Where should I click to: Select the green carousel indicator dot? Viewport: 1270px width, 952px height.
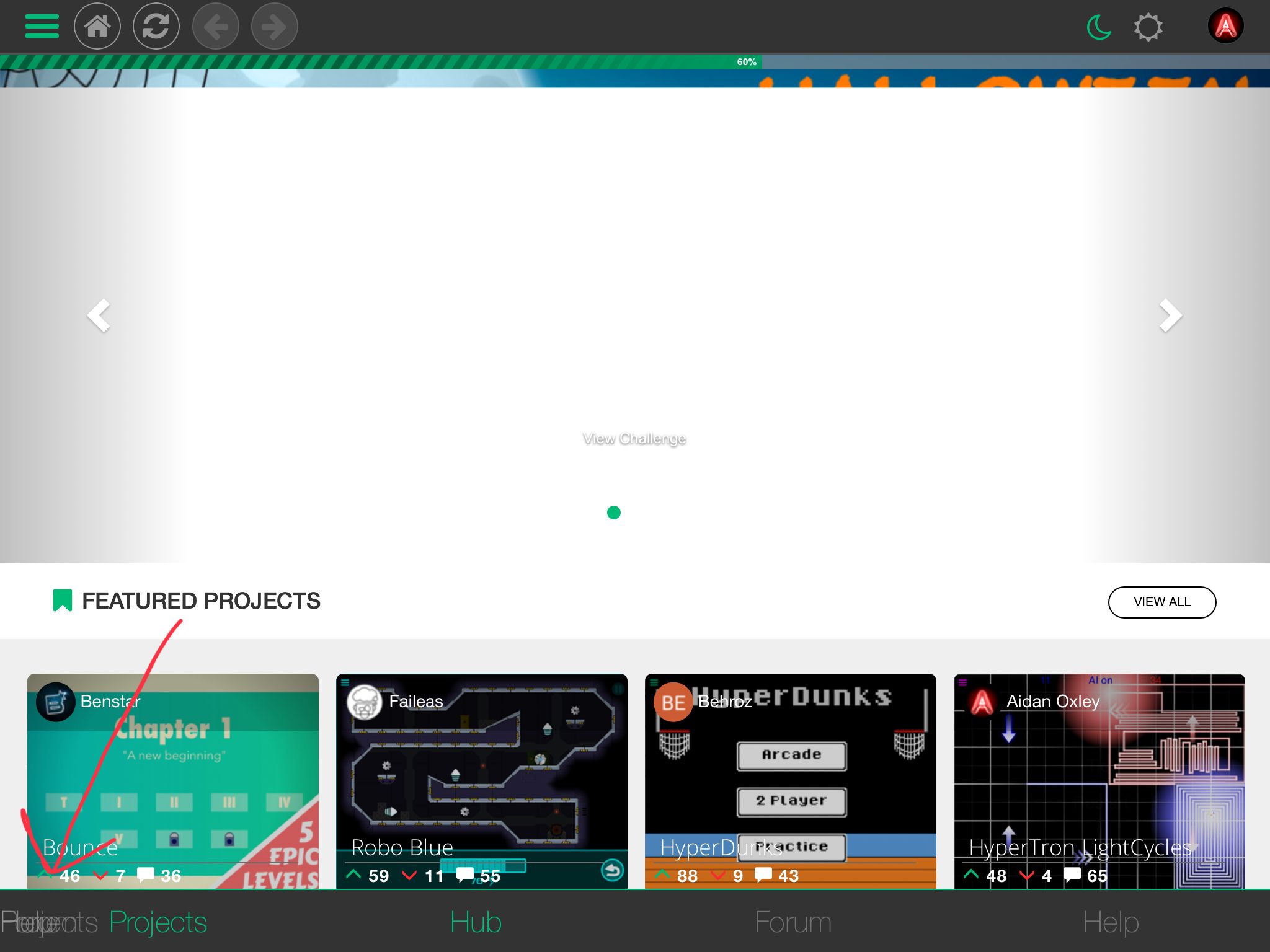pyautogui.click(x=613, y=513)
